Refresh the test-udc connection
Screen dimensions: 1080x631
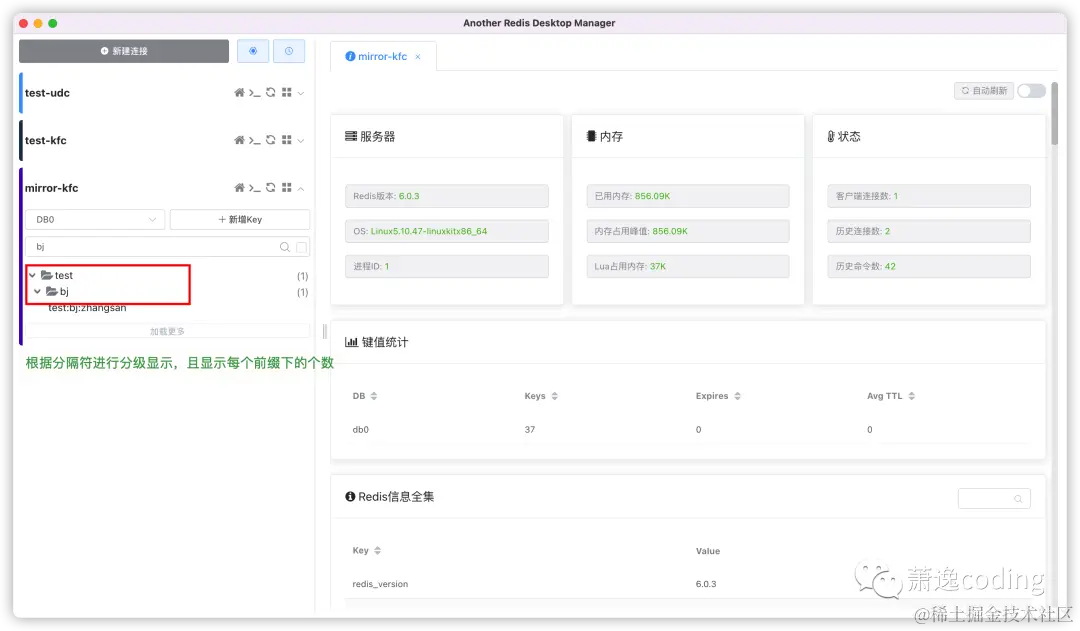[271, 92]
